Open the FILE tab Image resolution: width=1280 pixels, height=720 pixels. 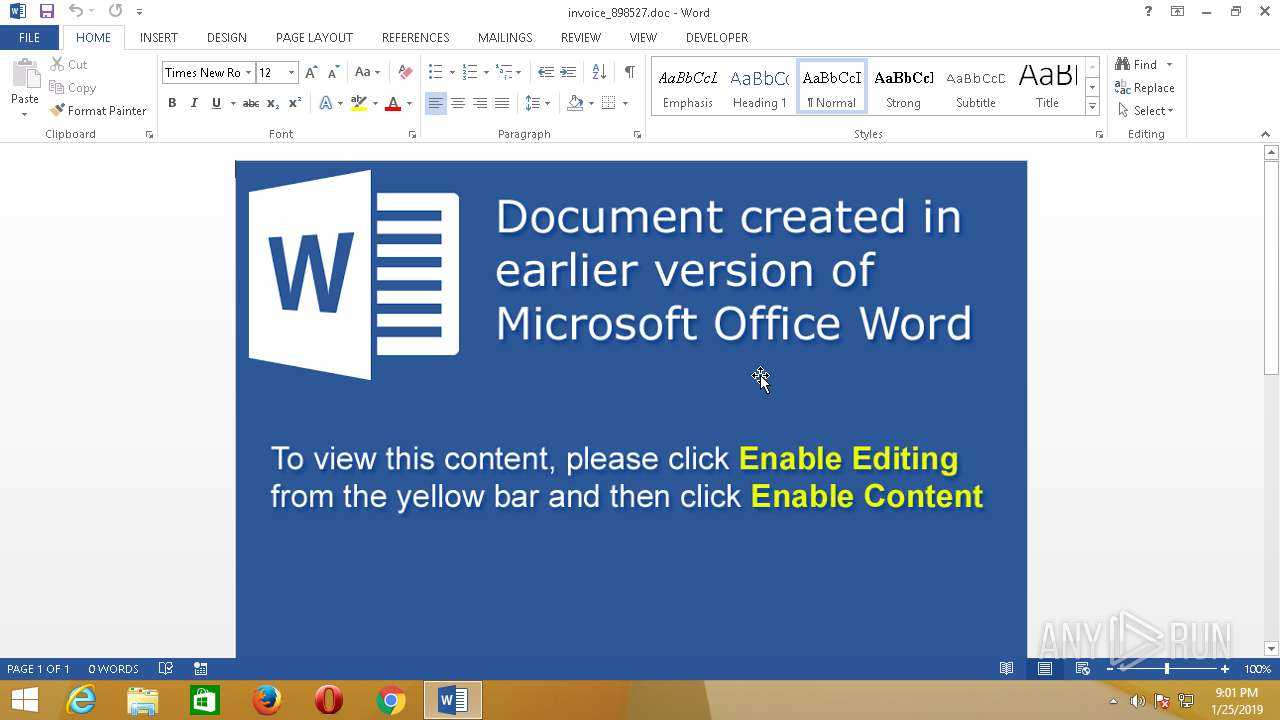(30, 37)
